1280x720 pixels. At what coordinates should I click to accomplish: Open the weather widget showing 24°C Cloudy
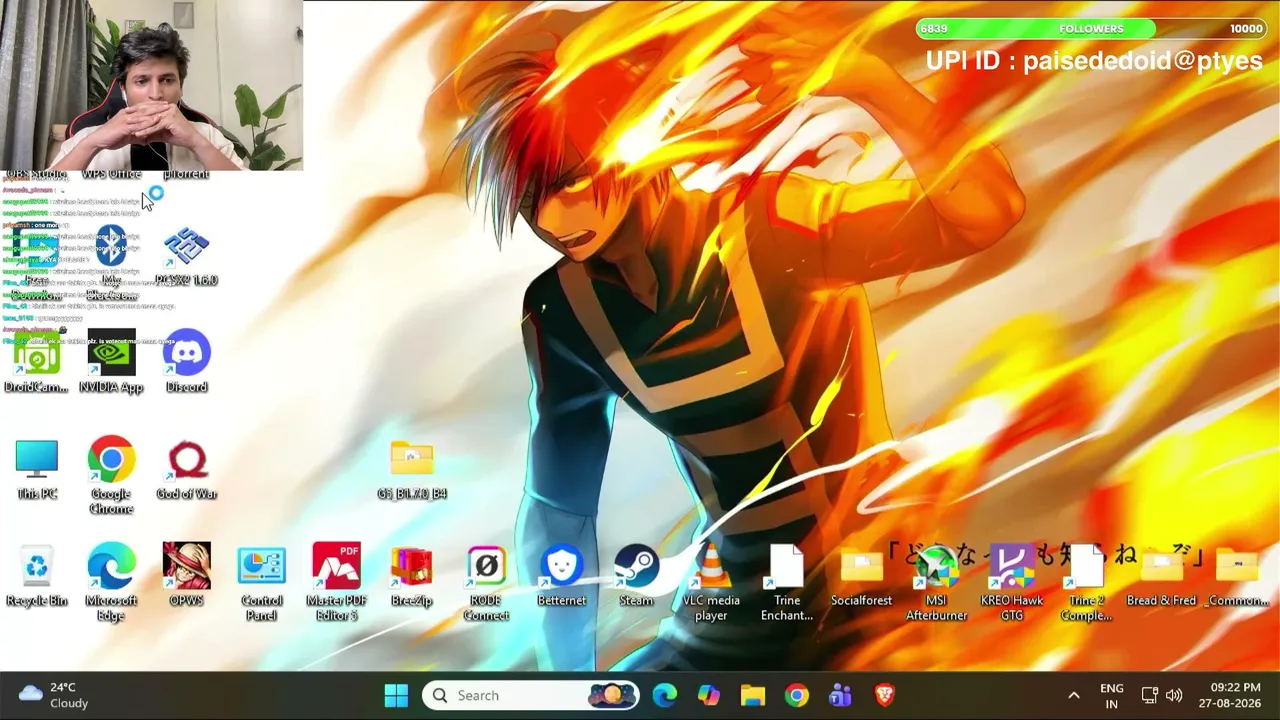click(55, 695)
